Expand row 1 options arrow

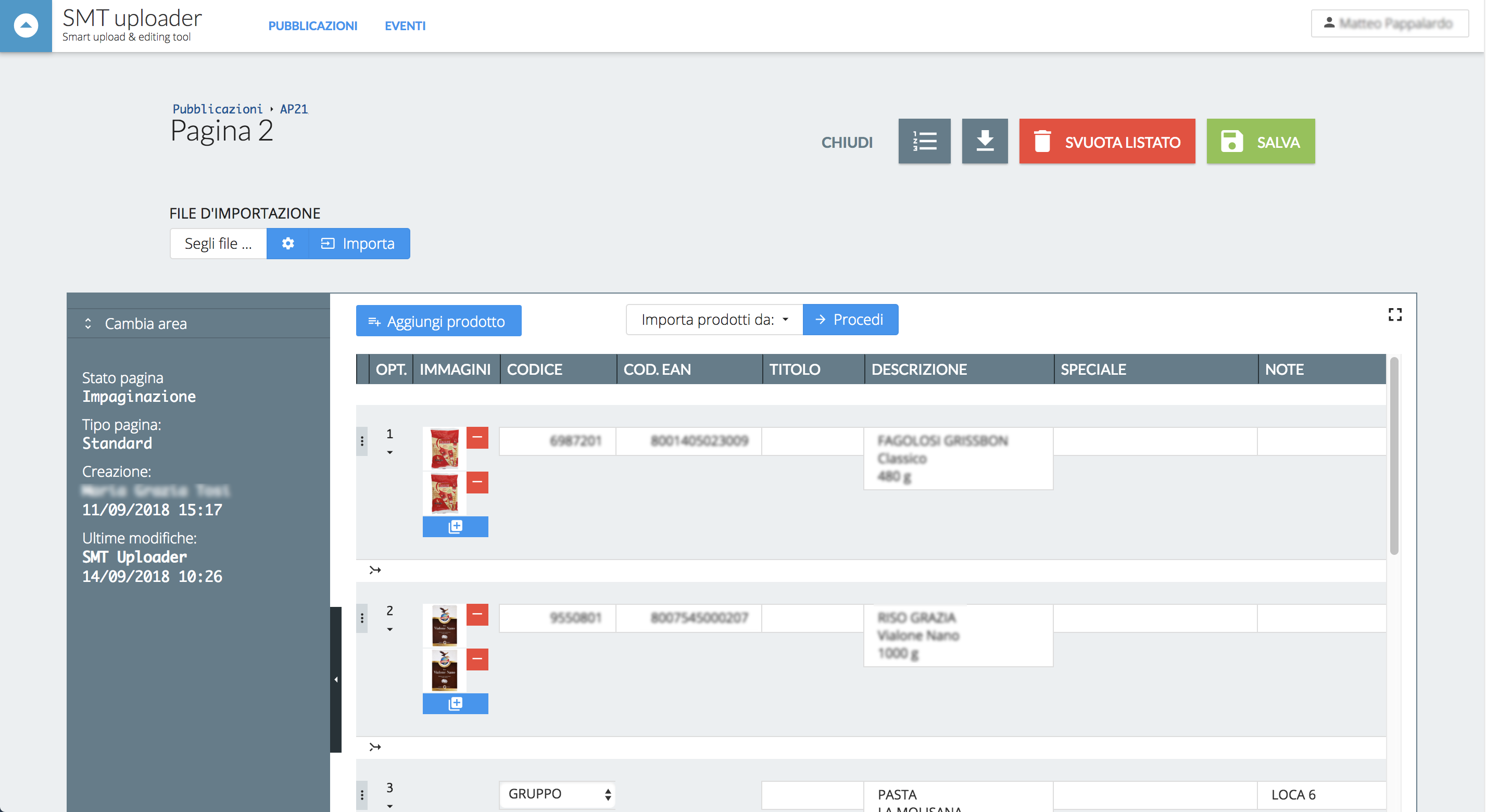click(390, 453)
